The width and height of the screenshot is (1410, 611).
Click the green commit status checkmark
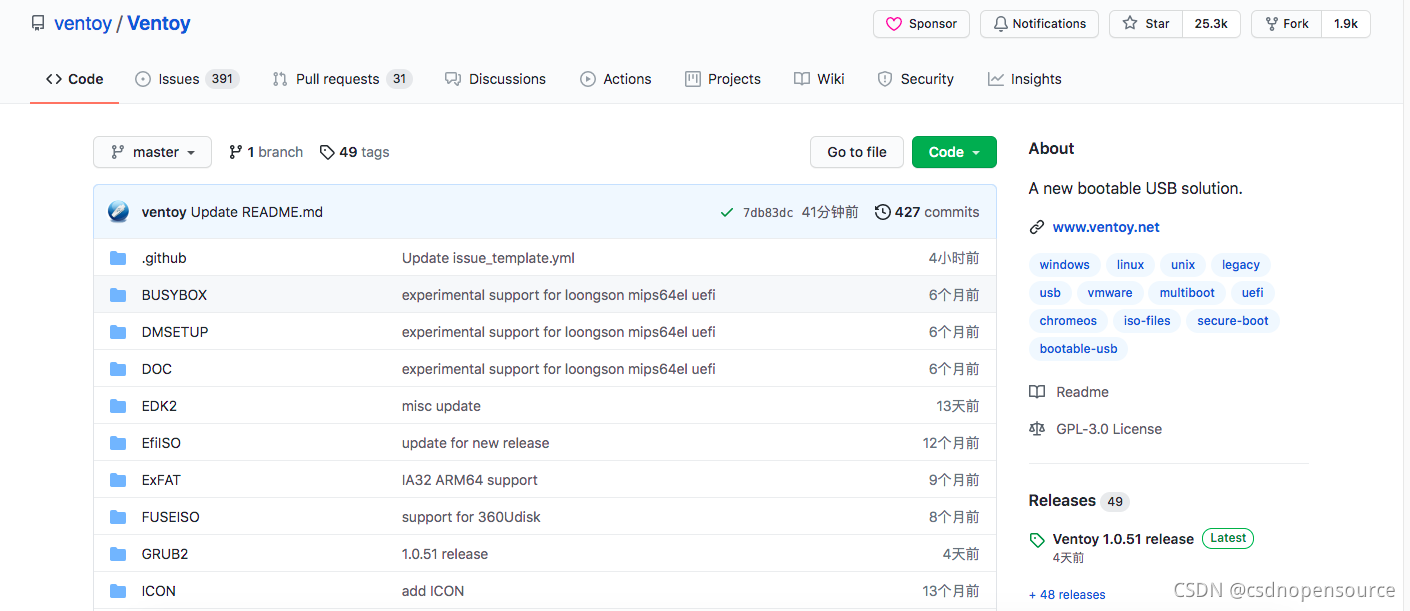pyautogui.click(x=727, y=212)
